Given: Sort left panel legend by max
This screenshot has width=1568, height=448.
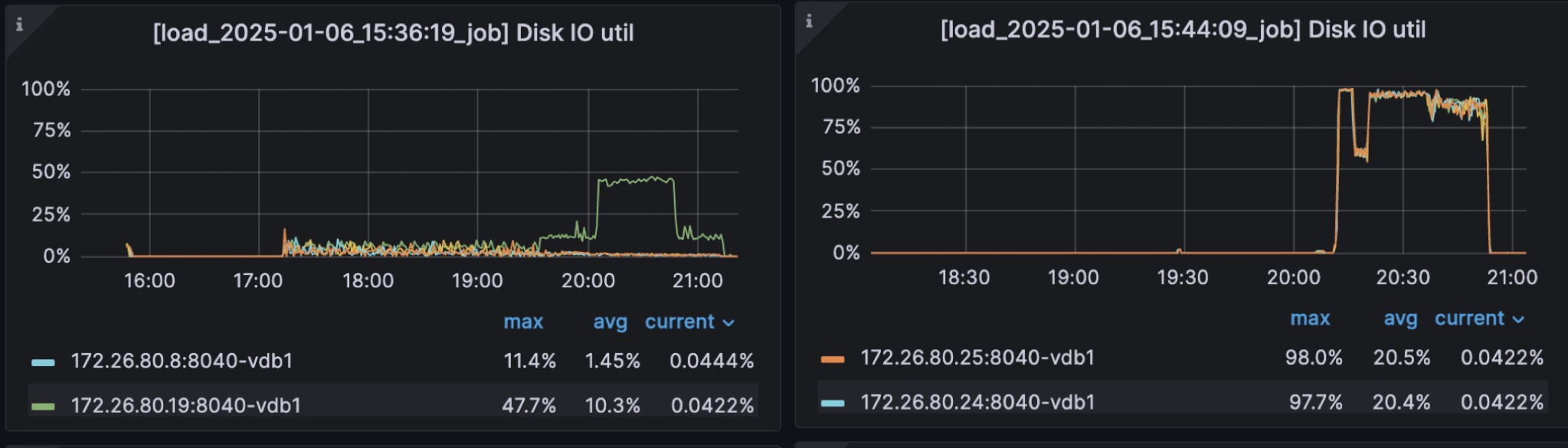Looking at the screenshot, I should (x=523, y=322).
